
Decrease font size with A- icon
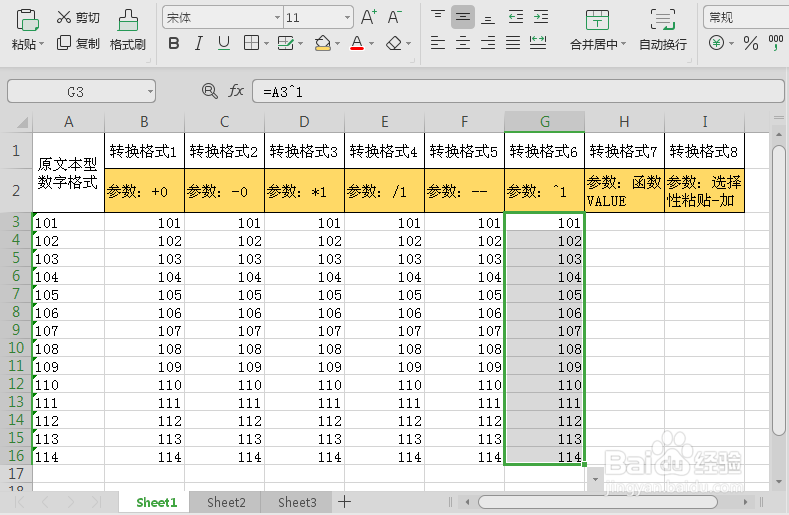[394, 18]
